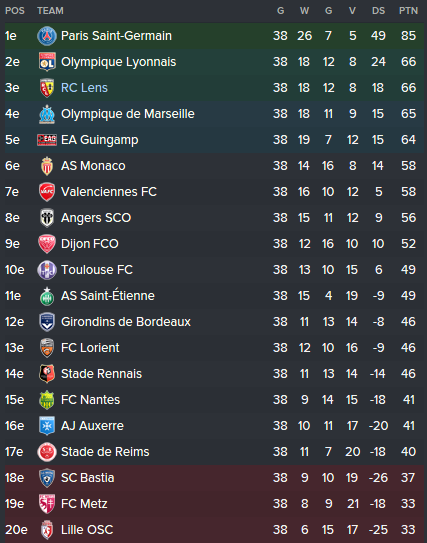Open the AS Saint-Étienne green crest
Viewport: 427px width, 543px height.
(47, 296)
